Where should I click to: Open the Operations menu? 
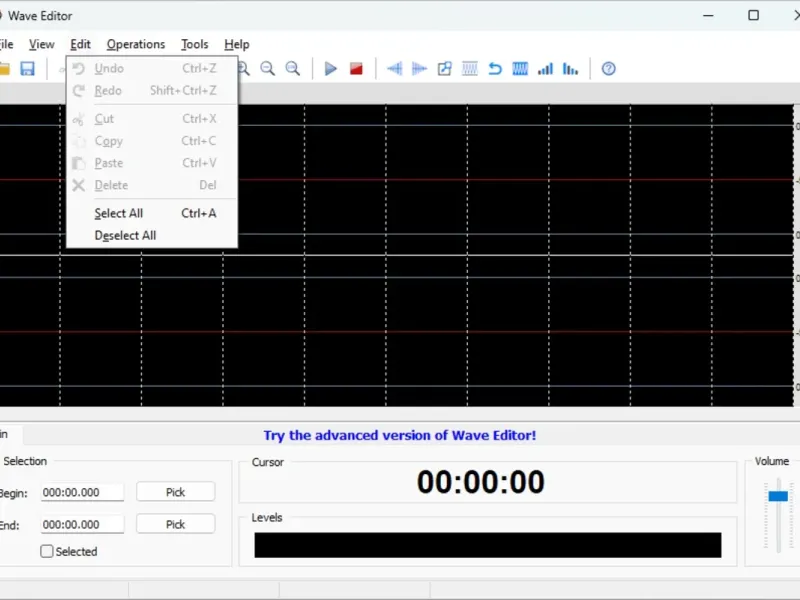136,44
